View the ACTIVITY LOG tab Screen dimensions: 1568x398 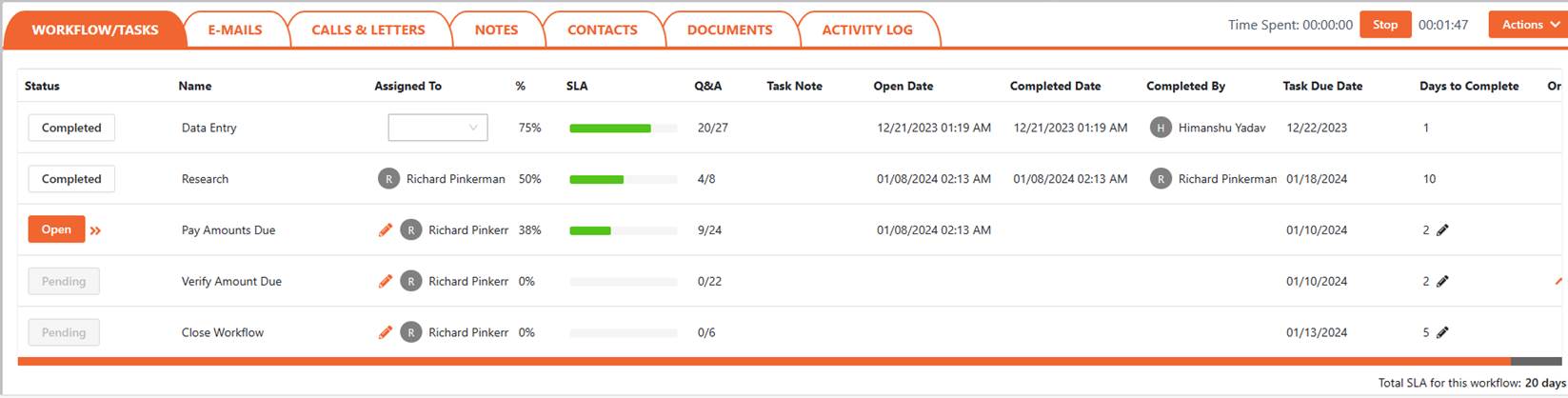(867, 30)
